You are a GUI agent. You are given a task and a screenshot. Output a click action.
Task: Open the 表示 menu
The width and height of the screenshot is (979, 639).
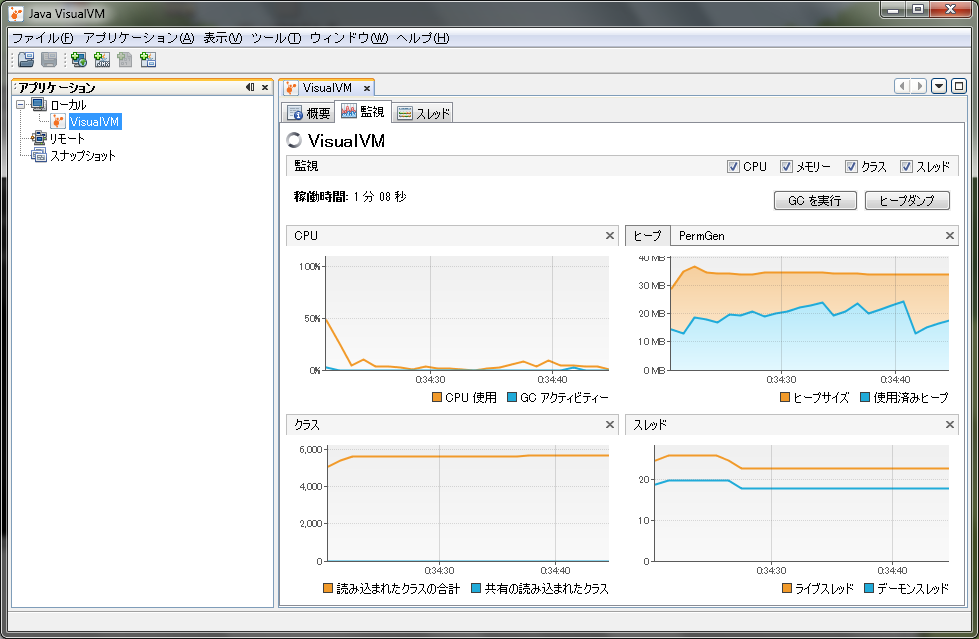222,38
